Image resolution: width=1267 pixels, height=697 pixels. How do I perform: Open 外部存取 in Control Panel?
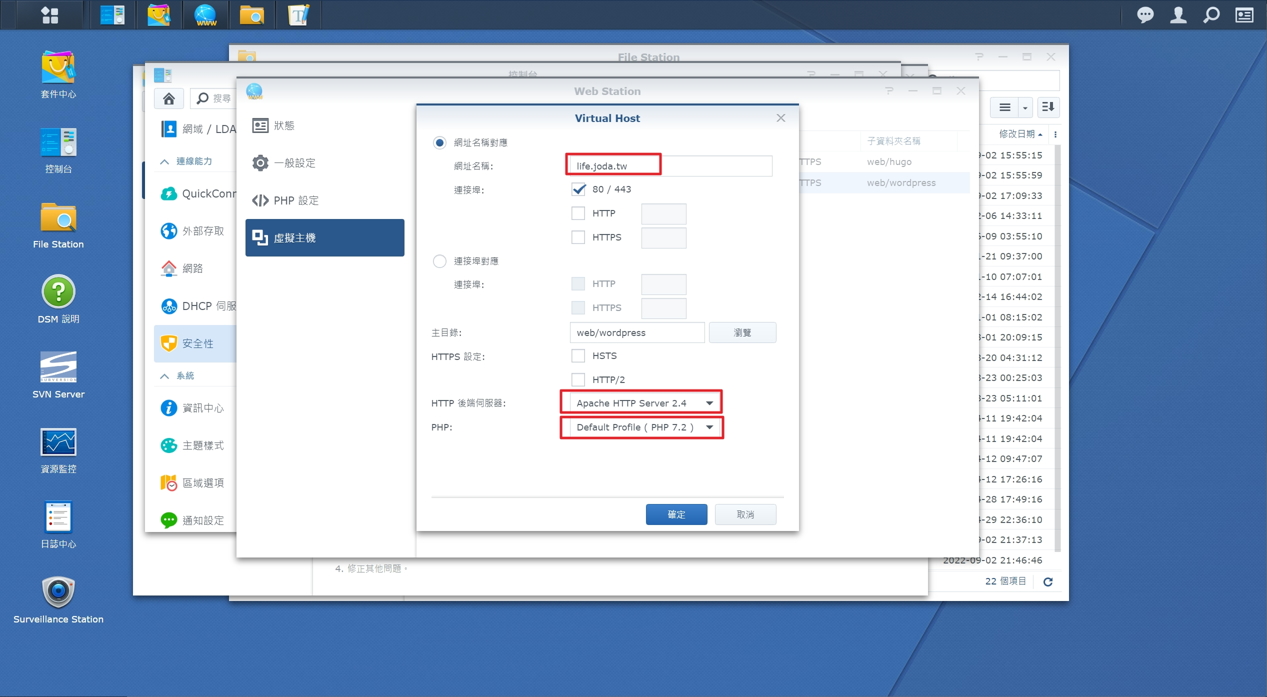(x=196, y=231)
